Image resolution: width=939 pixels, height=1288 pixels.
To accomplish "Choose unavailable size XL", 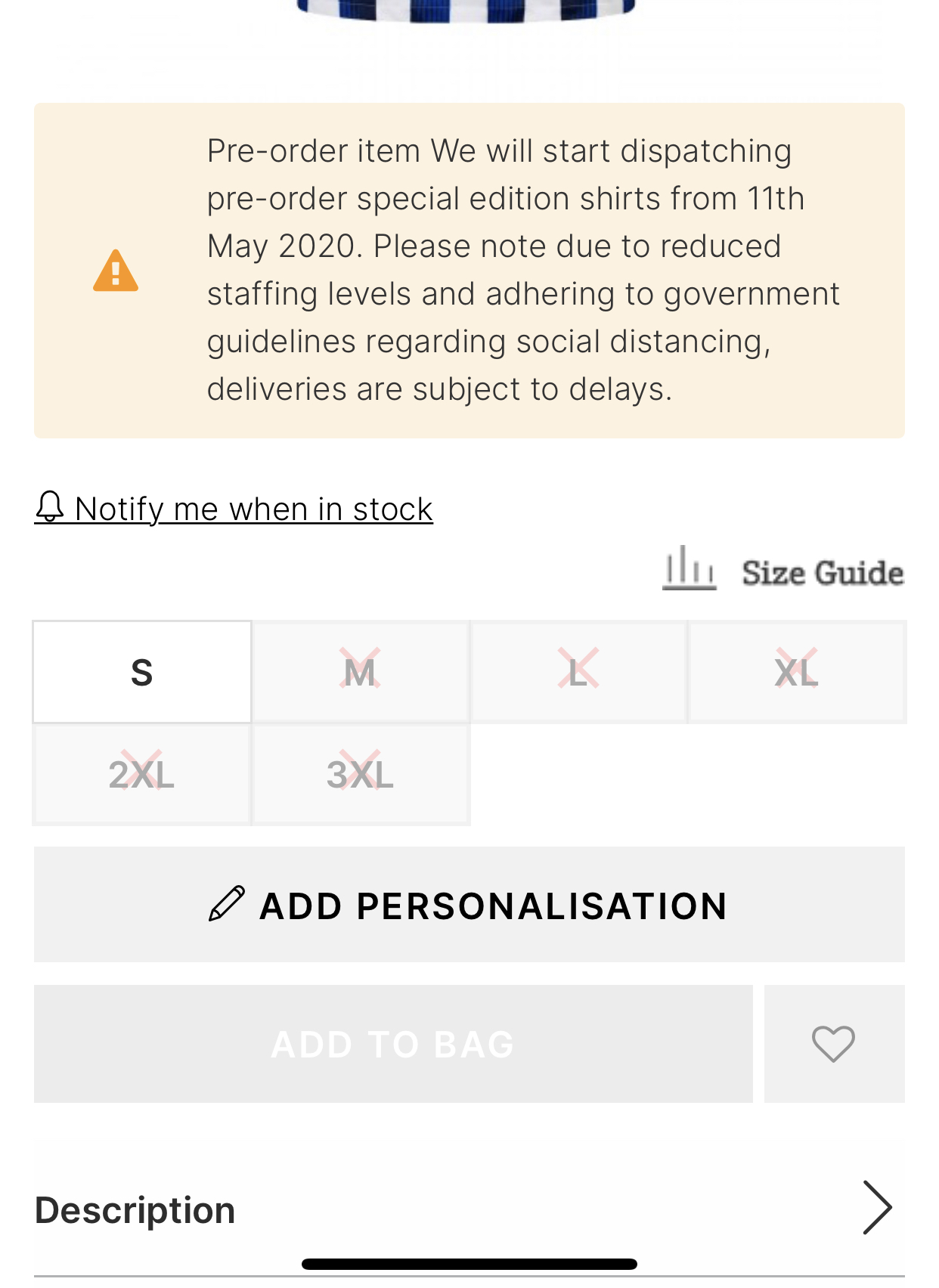I will tap(797, 672).
